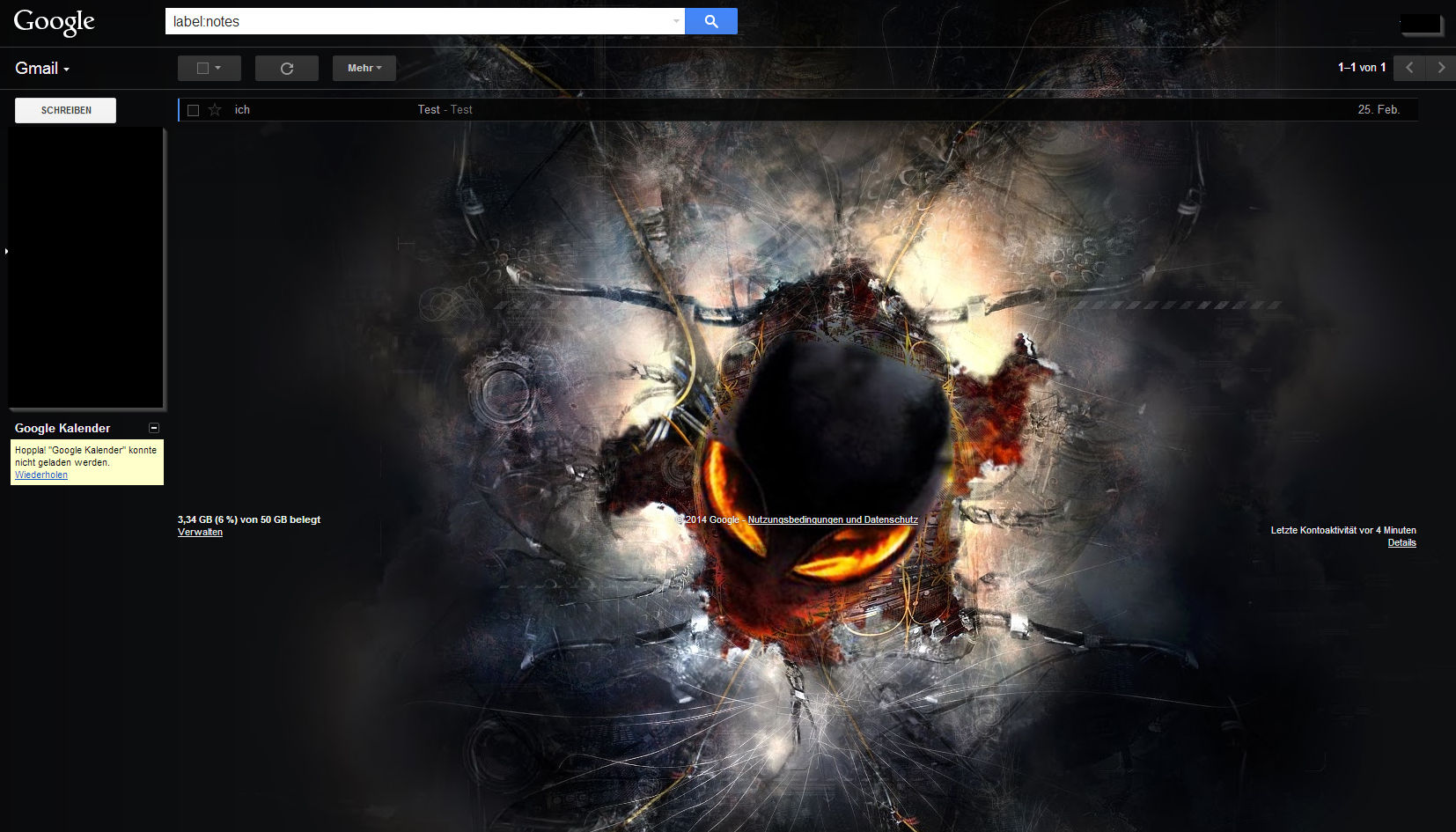The width and height of the screenshot is (1456, 832).
Task: Click the date 25. Feb.
Action: [1379, 109]
